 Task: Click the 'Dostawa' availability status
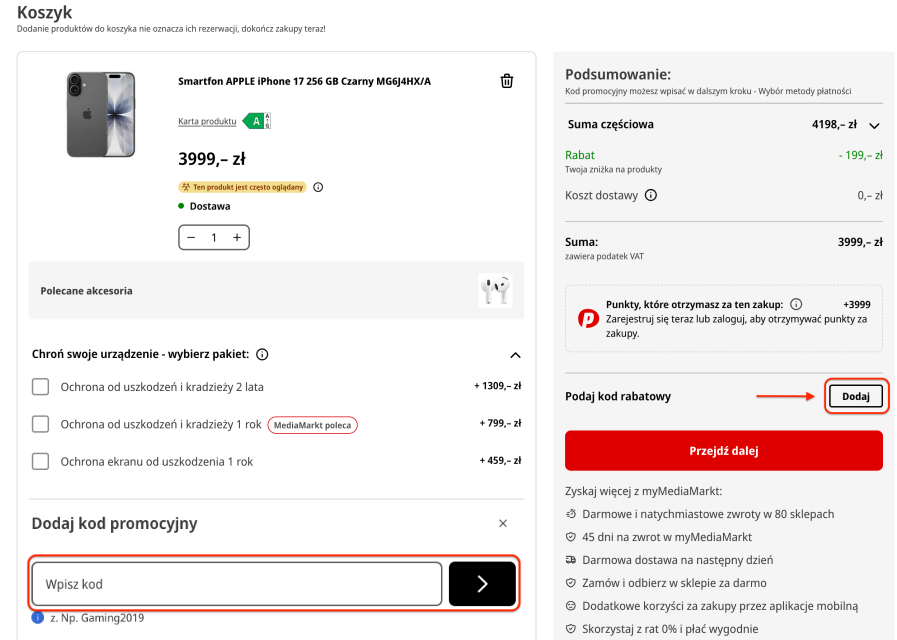coord(210,206)
